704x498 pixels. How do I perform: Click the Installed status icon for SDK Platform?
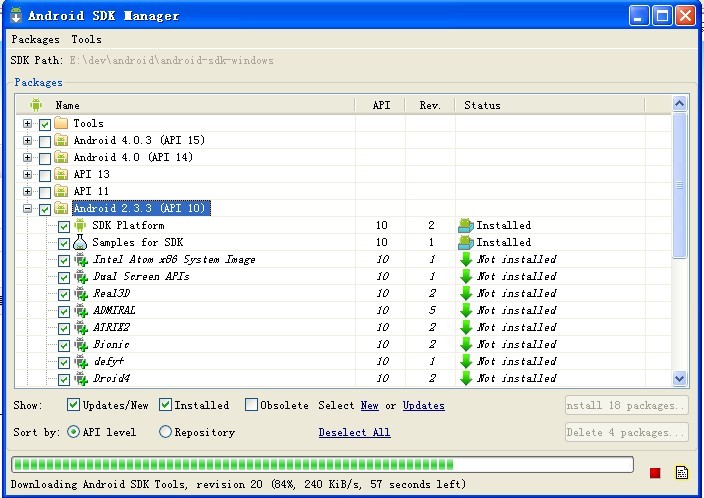[466, 225]
